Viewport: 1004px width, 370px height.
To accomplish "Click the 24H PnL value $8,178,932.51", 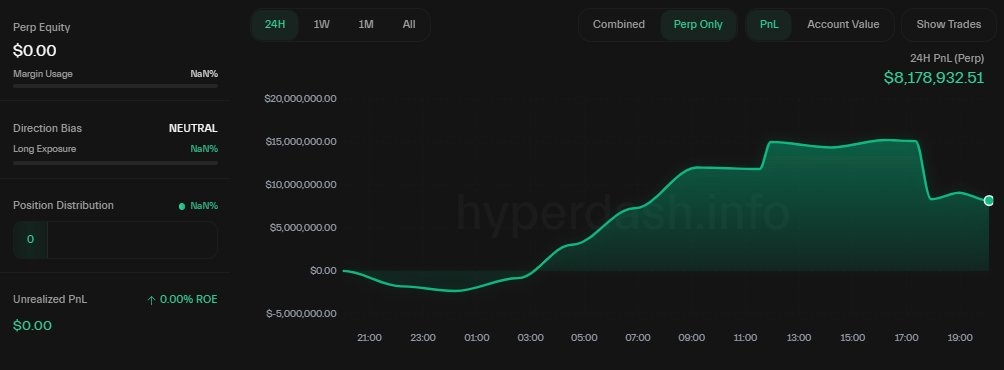I will tap(934, 78).
